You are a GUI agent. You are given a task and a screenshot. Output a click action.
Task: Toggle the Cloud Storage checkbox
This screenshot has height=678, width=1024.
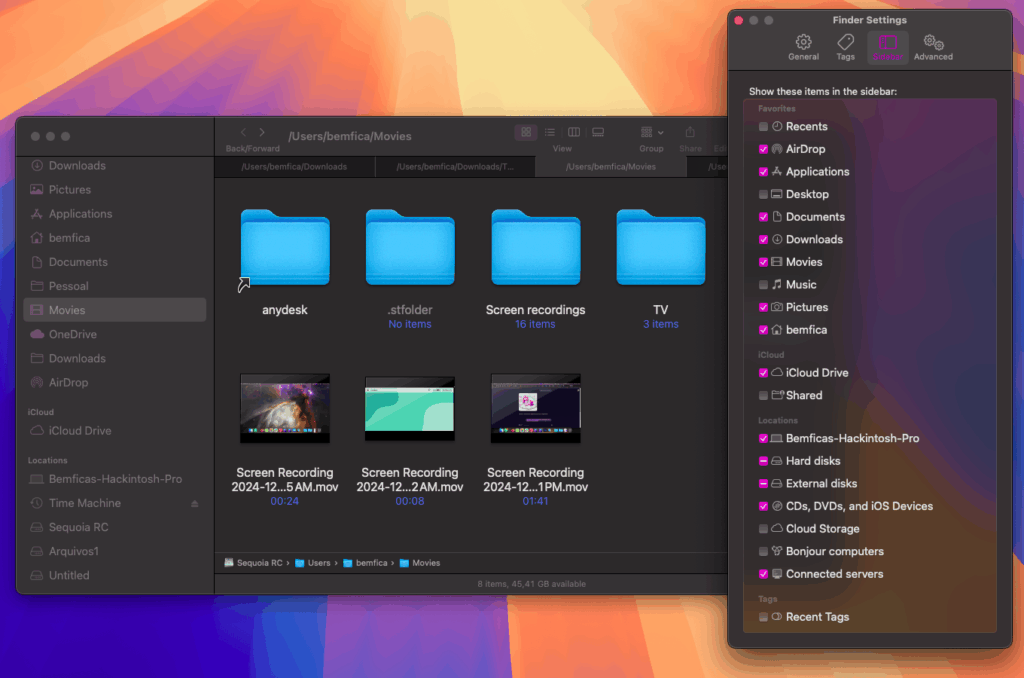coord(764,529)
